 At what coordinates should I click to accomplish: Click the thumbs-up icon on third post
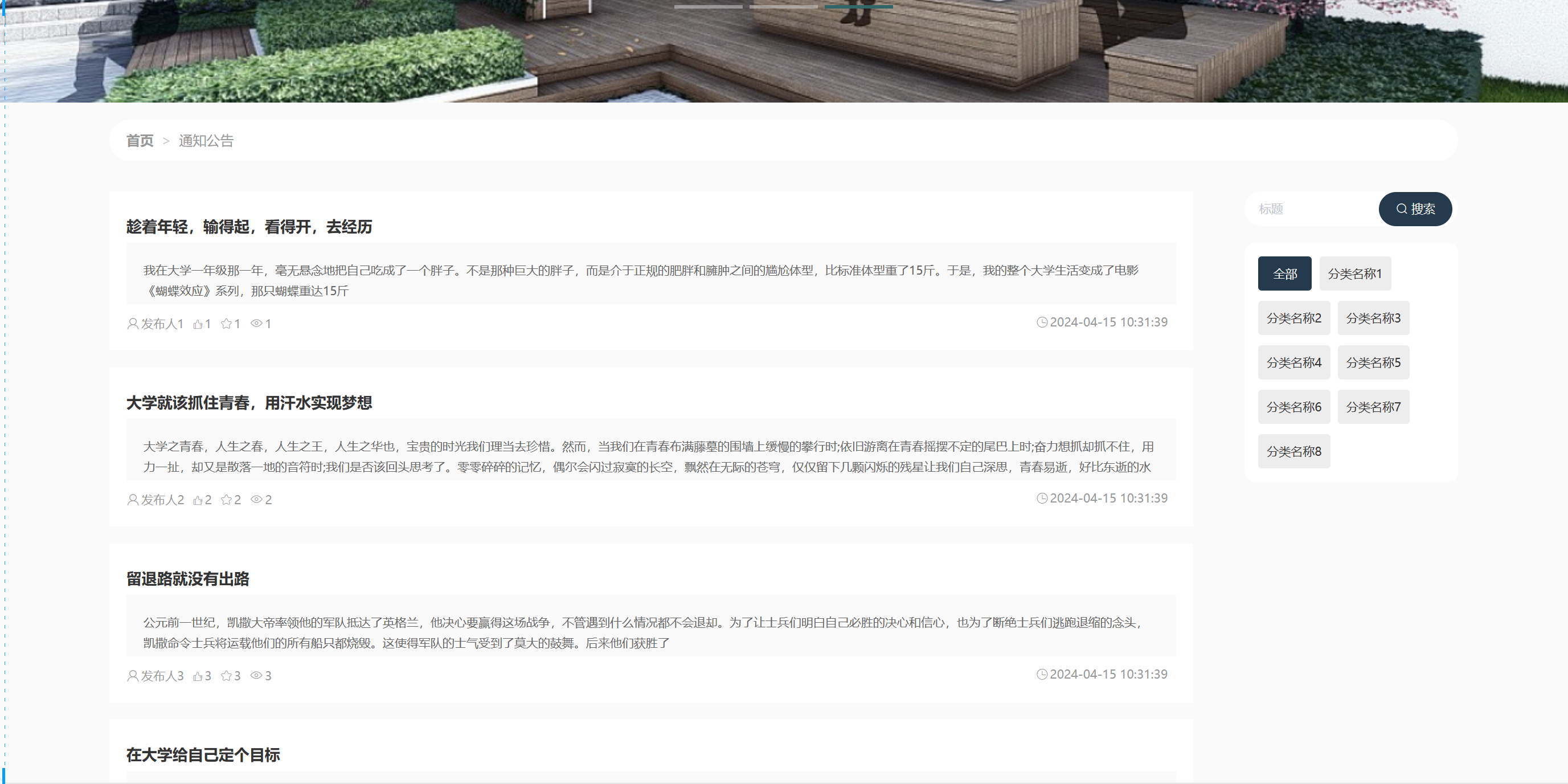198,676
